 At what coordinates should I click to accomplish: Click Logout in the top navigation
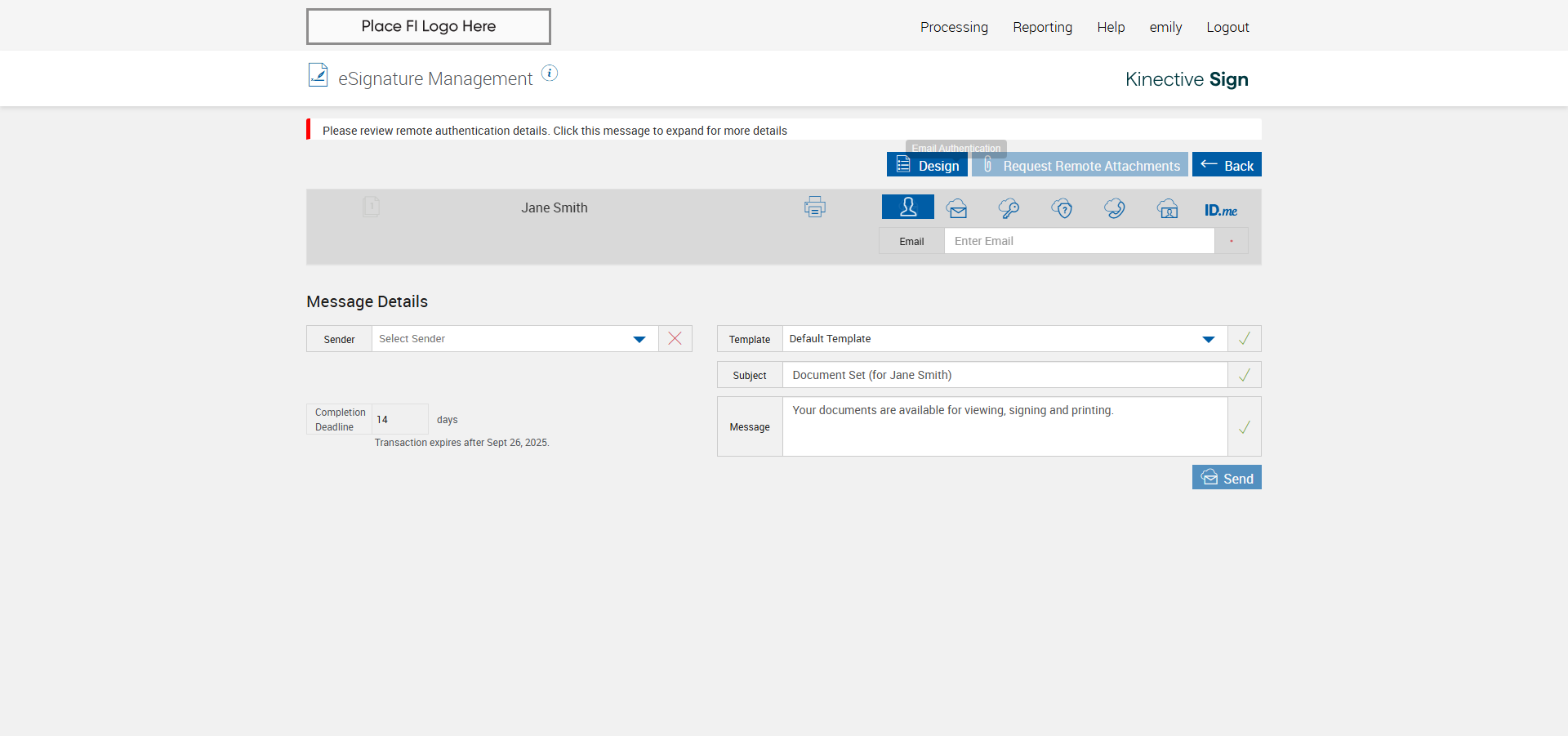pos(1227,27)
